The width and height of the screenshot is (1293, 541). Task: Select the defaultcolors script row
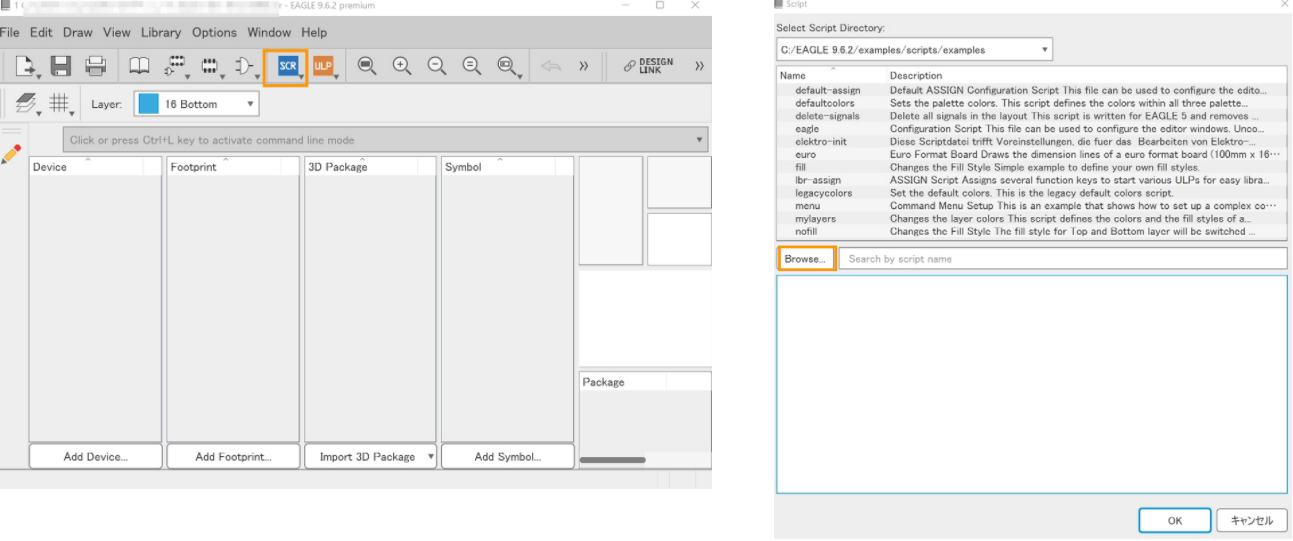1031,103
